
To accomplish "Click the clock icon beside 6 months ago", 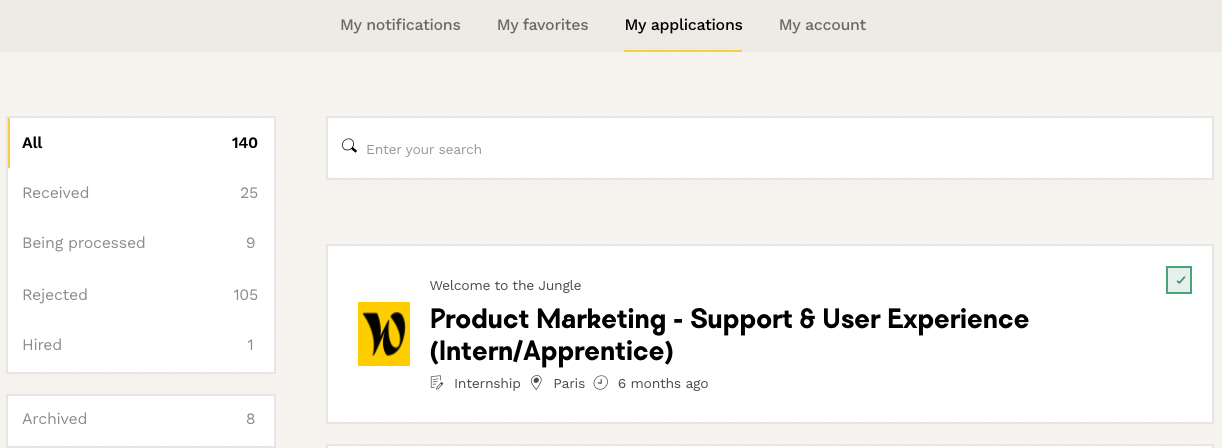I will click(x=600, y=383).
